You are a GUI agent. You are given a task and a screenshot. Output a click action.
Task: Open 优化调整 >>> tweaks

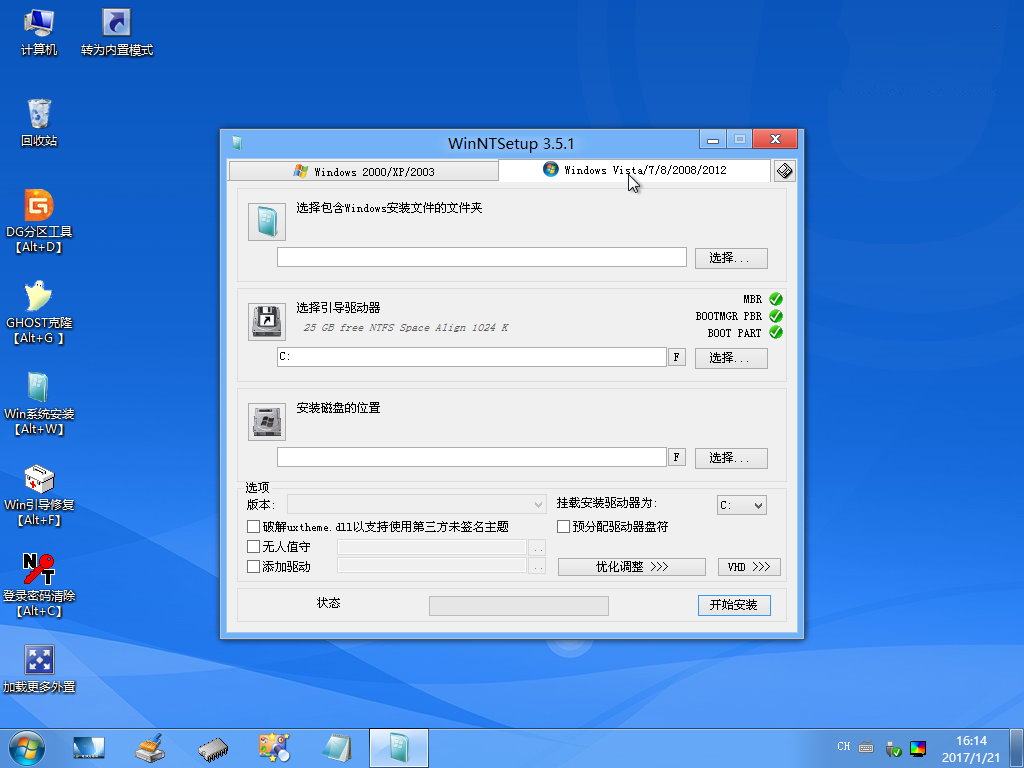pyautogui.click(x=632, y=567)
